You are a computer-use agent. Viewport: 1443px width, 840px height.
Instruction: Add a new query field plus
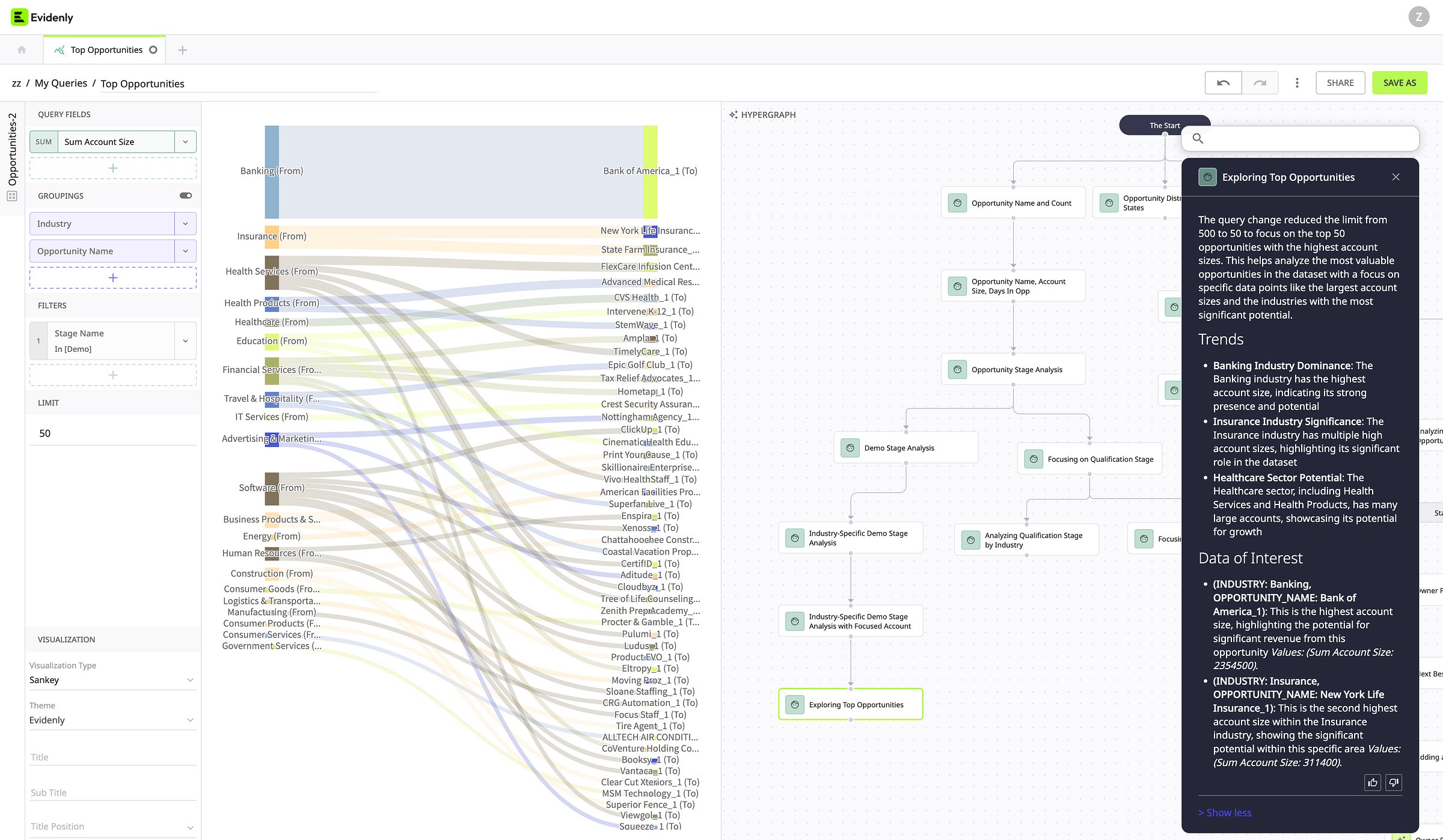click(113, 168)
